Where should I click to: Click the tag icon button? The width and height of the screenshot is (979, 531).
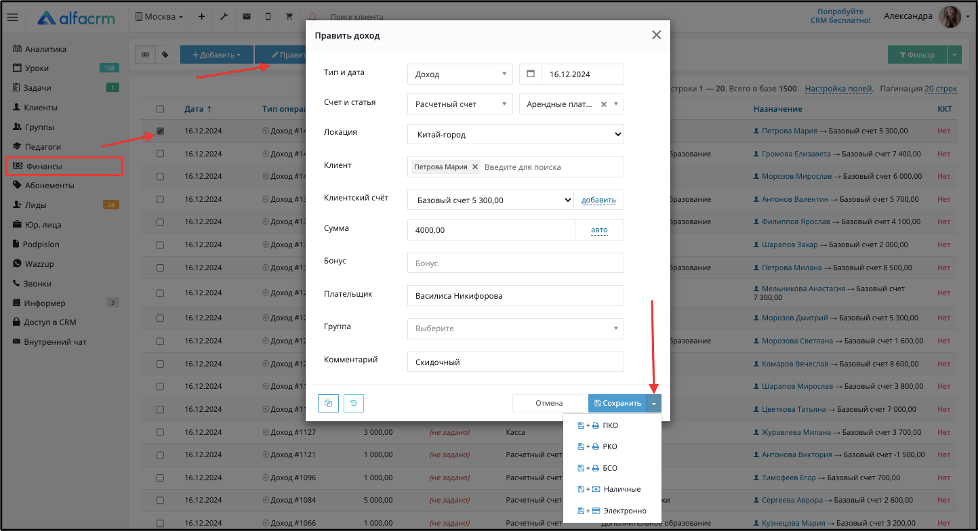coord(165,55)
